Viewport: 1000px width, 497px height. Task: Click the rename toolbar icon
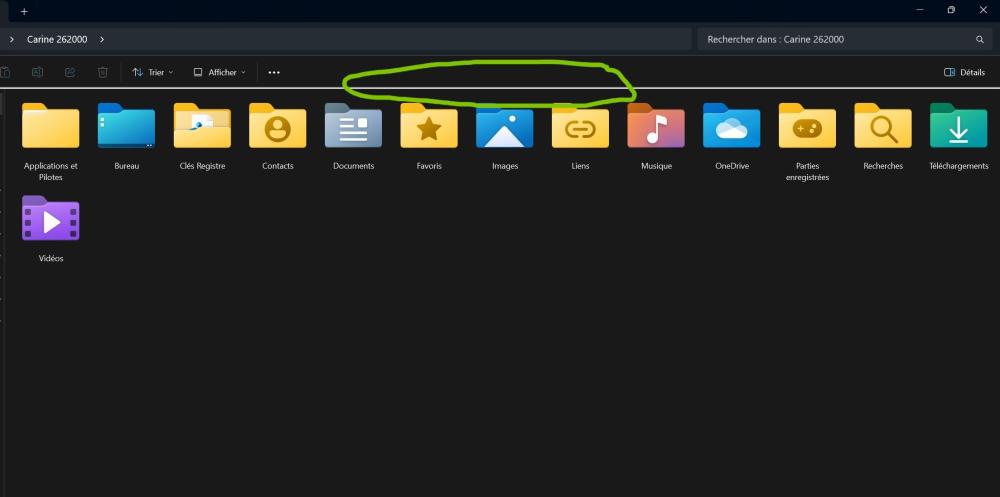[37, 72]
